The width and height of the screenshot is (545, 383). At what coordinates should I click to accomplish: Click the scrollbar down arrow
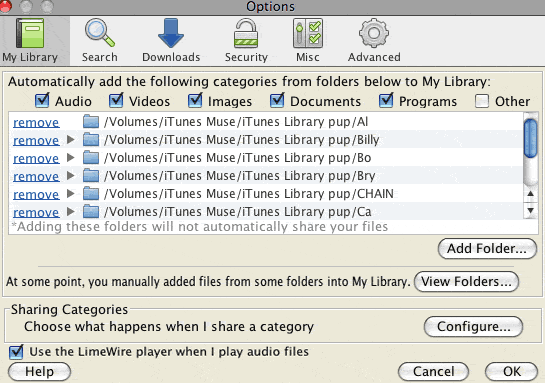530,210
